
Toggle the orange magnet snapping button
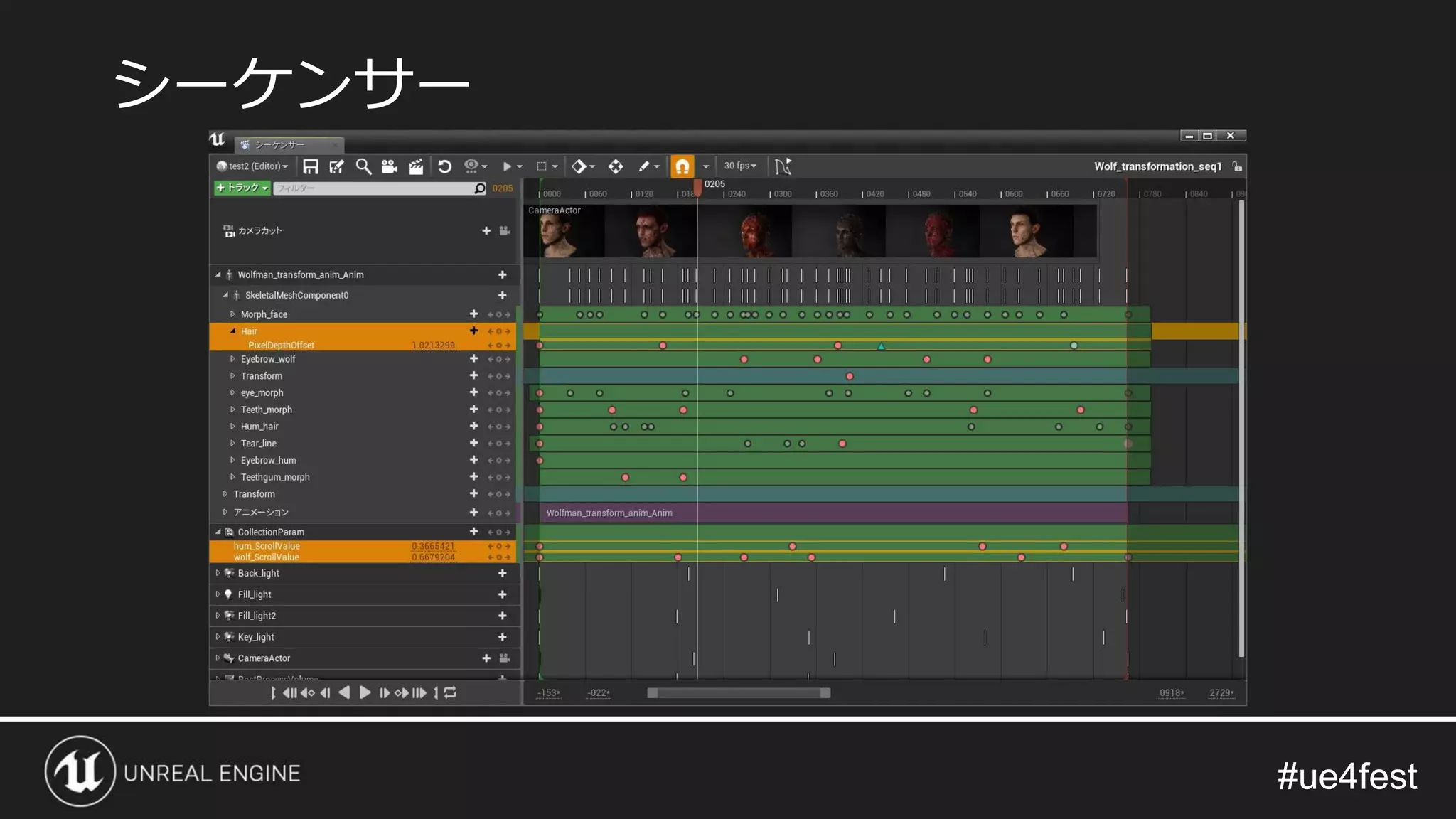(682, 166)
